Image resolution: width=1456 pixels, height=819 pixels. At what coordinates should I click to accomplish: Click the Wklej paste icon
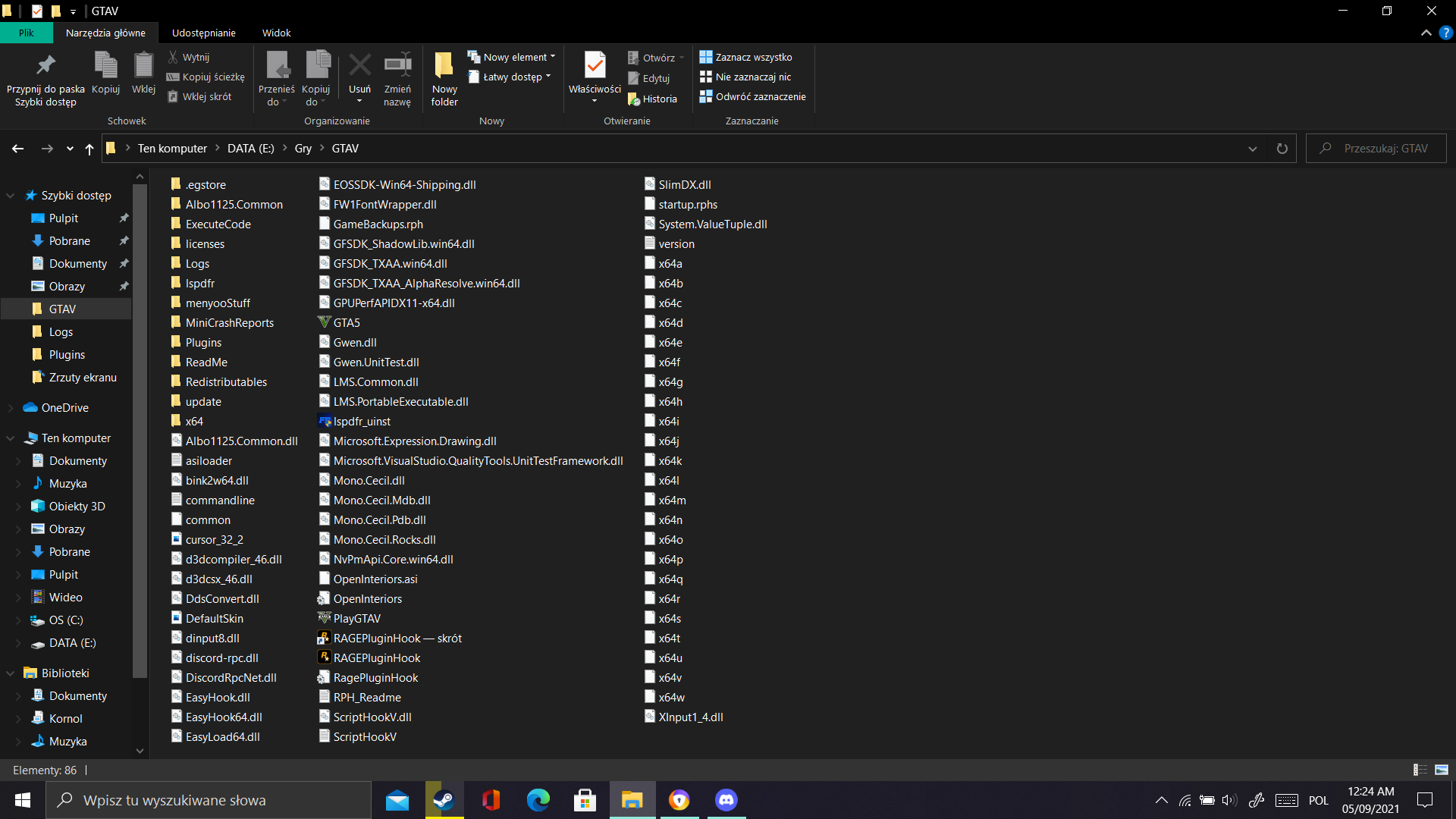pos(143,66)
